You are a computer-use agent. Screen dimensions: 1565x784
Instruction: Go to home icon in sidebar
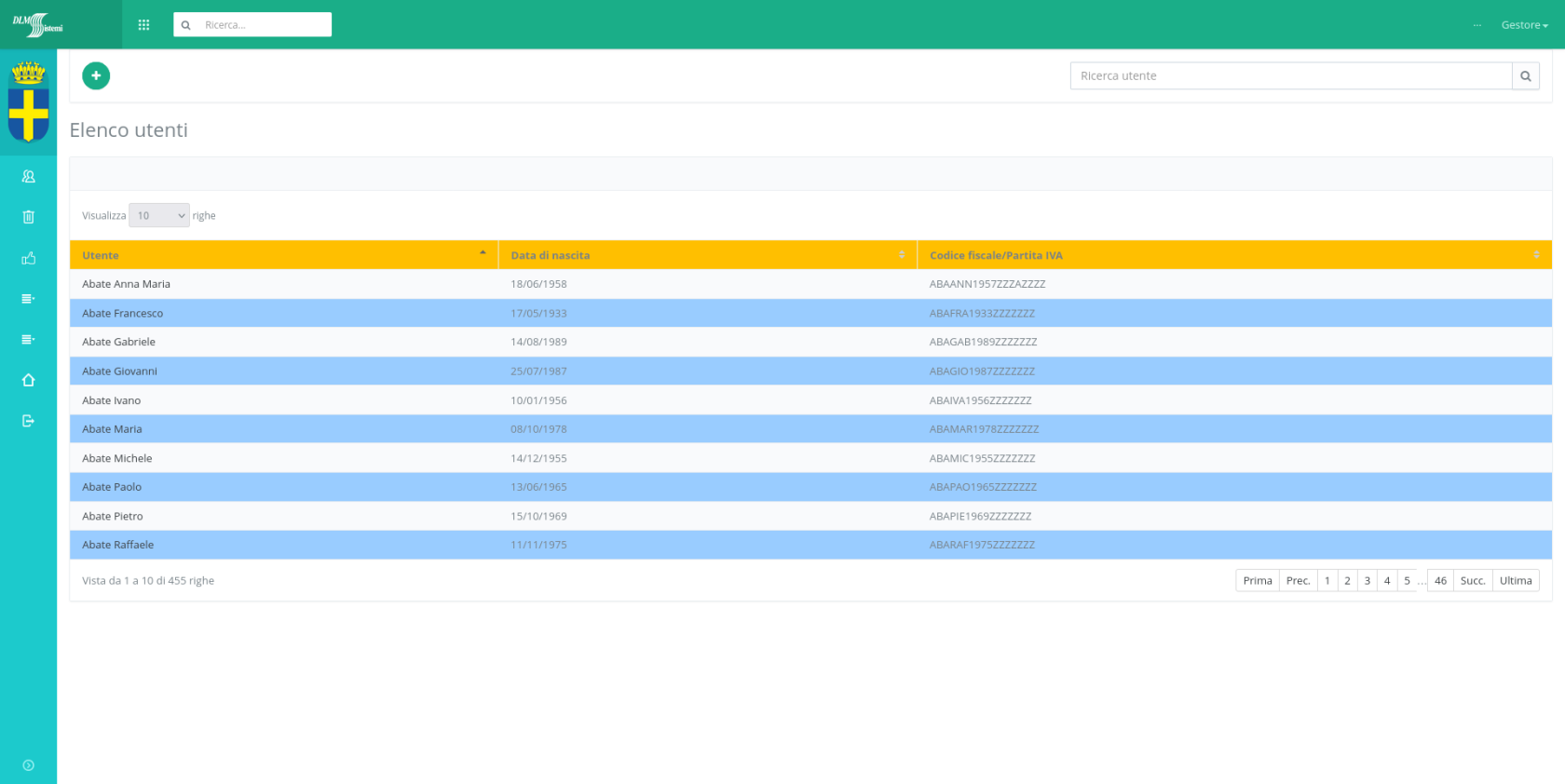click(x=28, y=380)
